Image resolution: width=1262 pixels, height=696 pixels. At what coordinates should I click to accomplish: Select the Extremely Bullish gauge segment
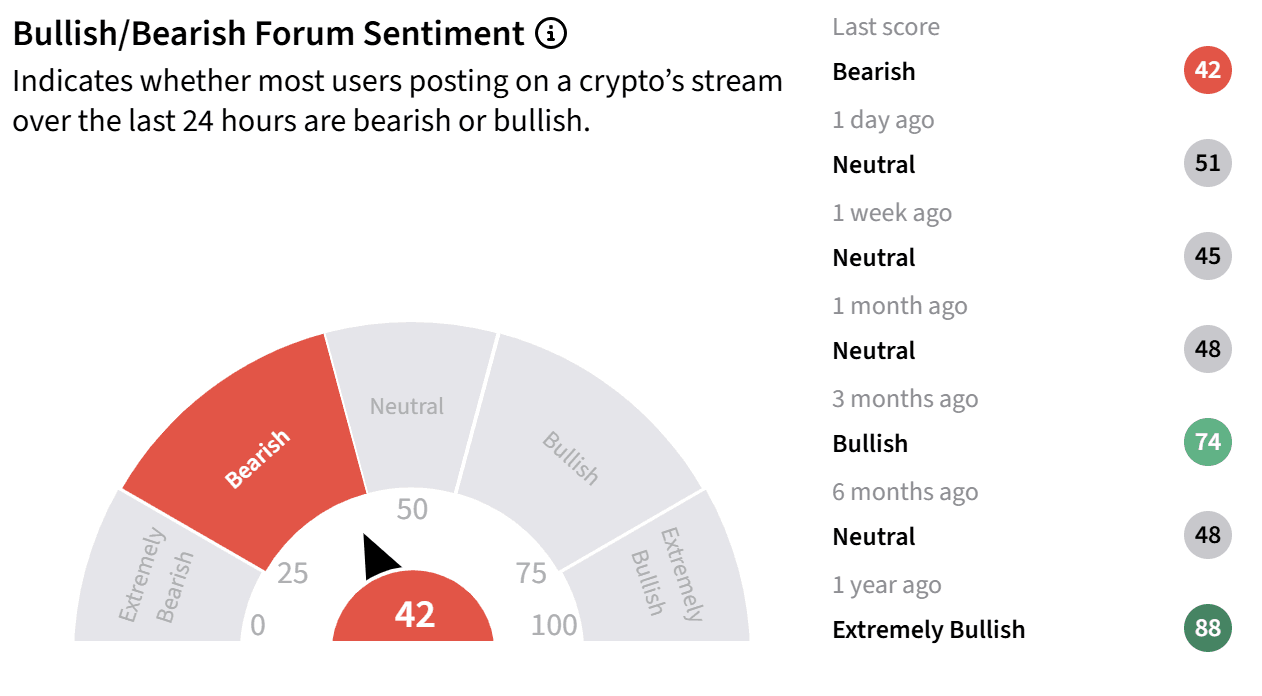click(660, 575)
